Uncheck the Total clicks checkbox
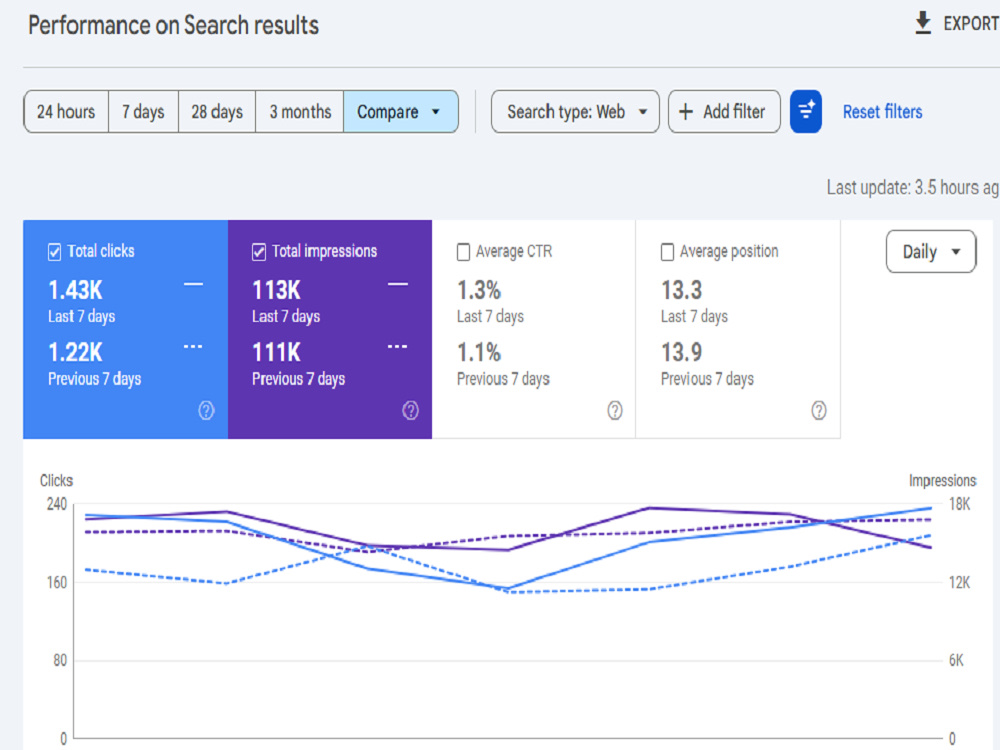Viewport: 1000px width, 750px height. [54, 252]
